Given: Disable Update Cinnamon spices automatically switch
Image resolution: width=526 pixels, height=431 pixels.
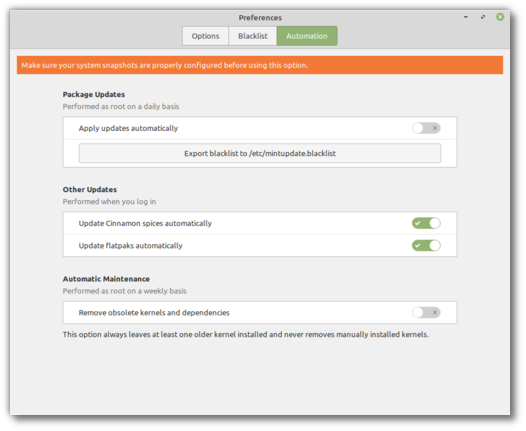Looking at the screenshot, I should 426,223.
